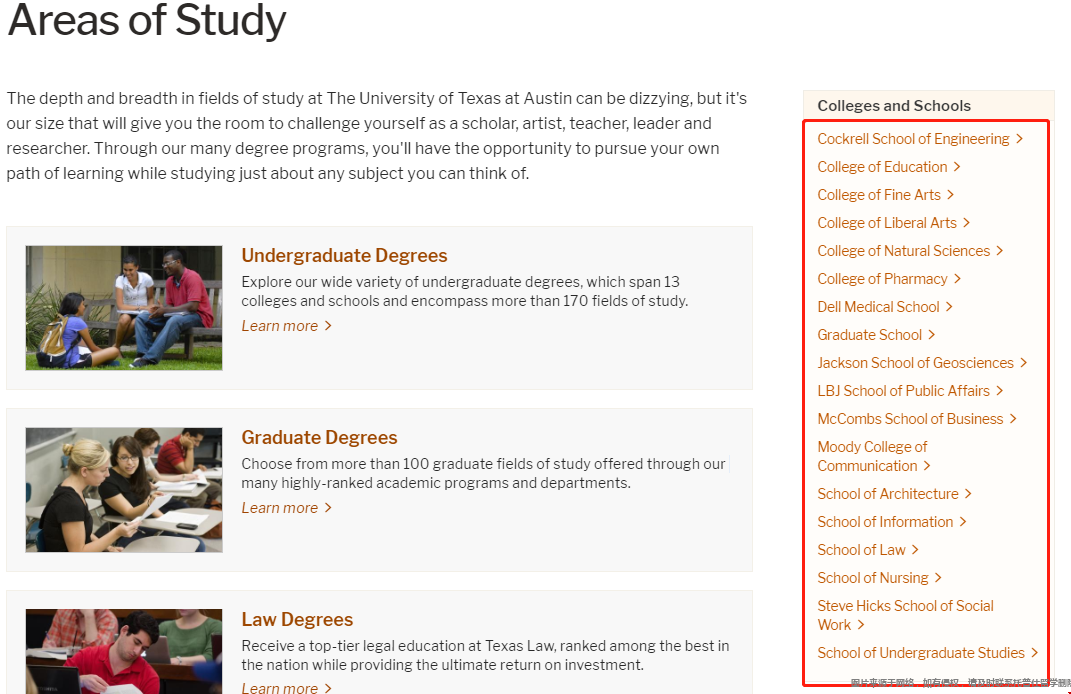Click the Law Degrees heading
Viewport: 1071px width, 694px height.
click(x=297, y=620)
